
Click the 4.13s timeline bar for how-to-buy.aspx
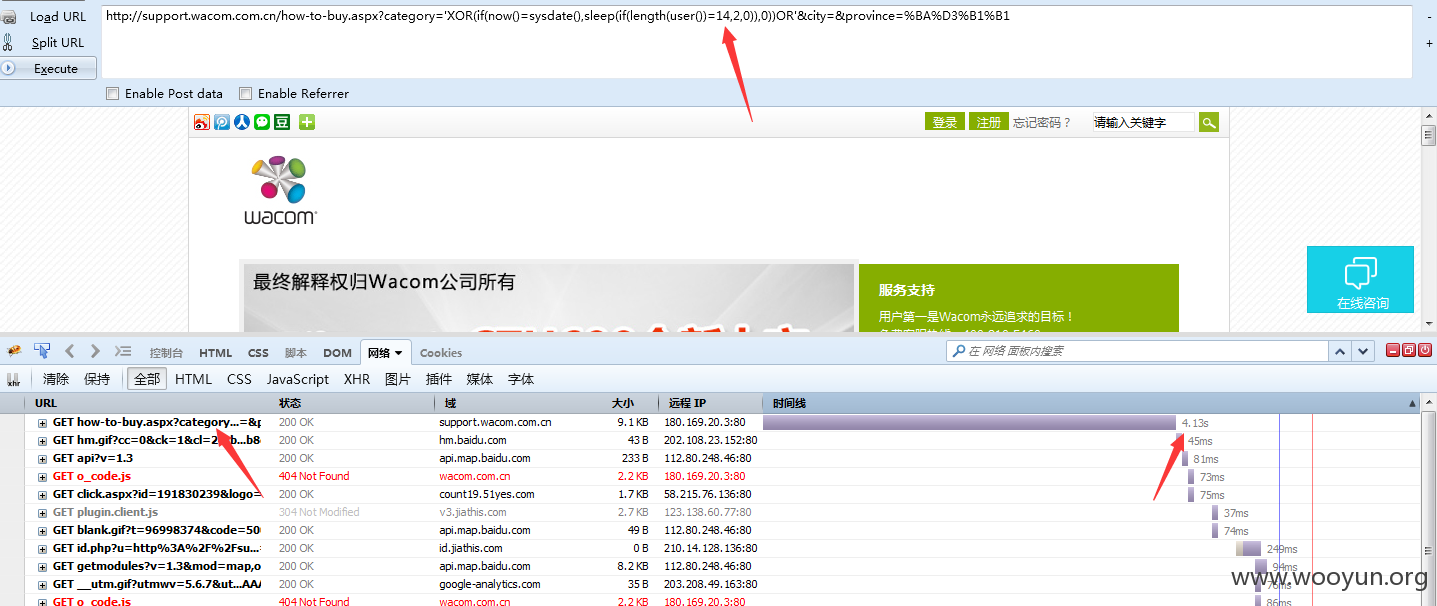tap(969, 423)
